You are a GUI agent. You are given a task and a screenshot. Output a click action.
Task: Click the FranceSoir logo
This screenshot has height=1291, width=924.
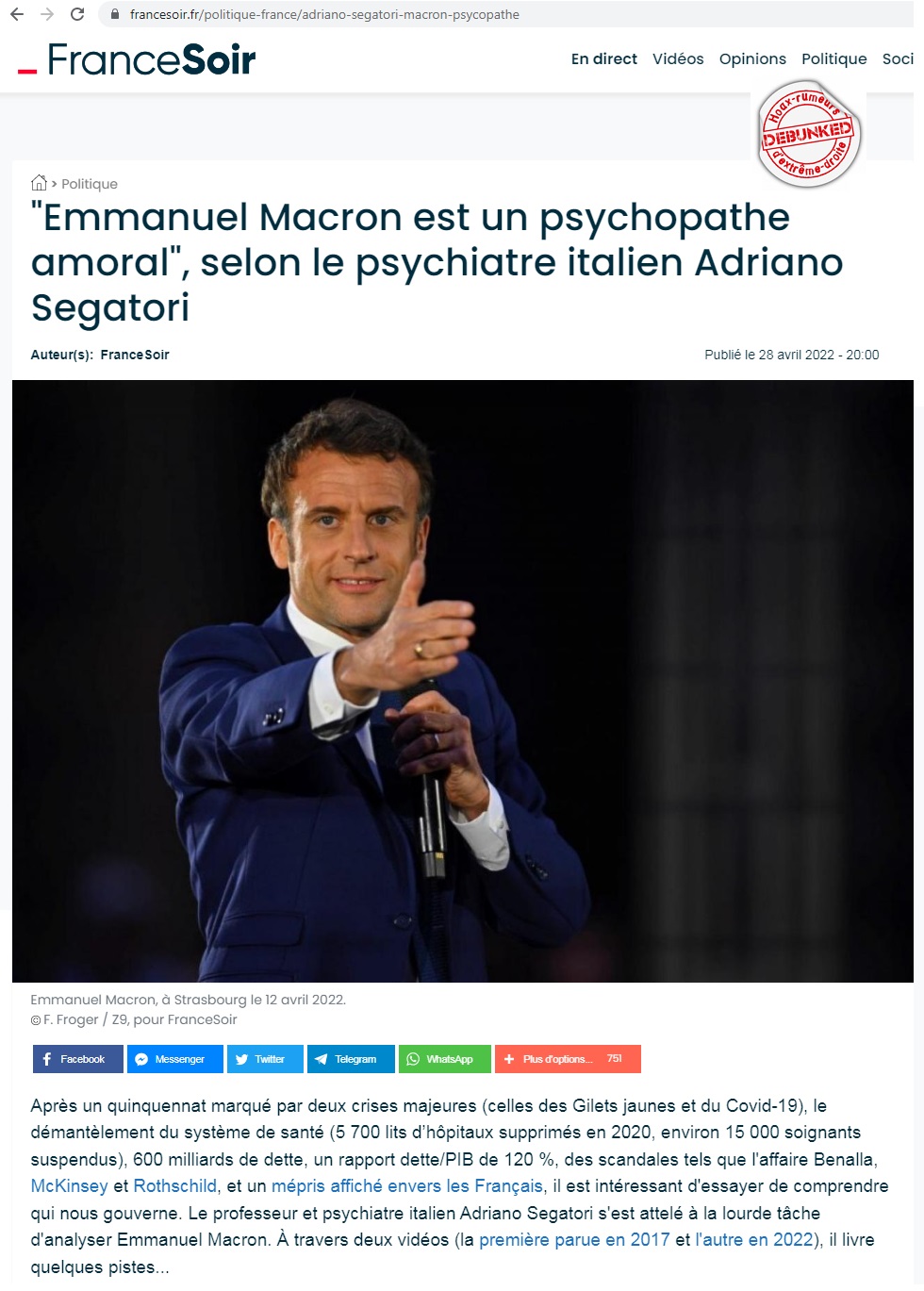(138, 59)
